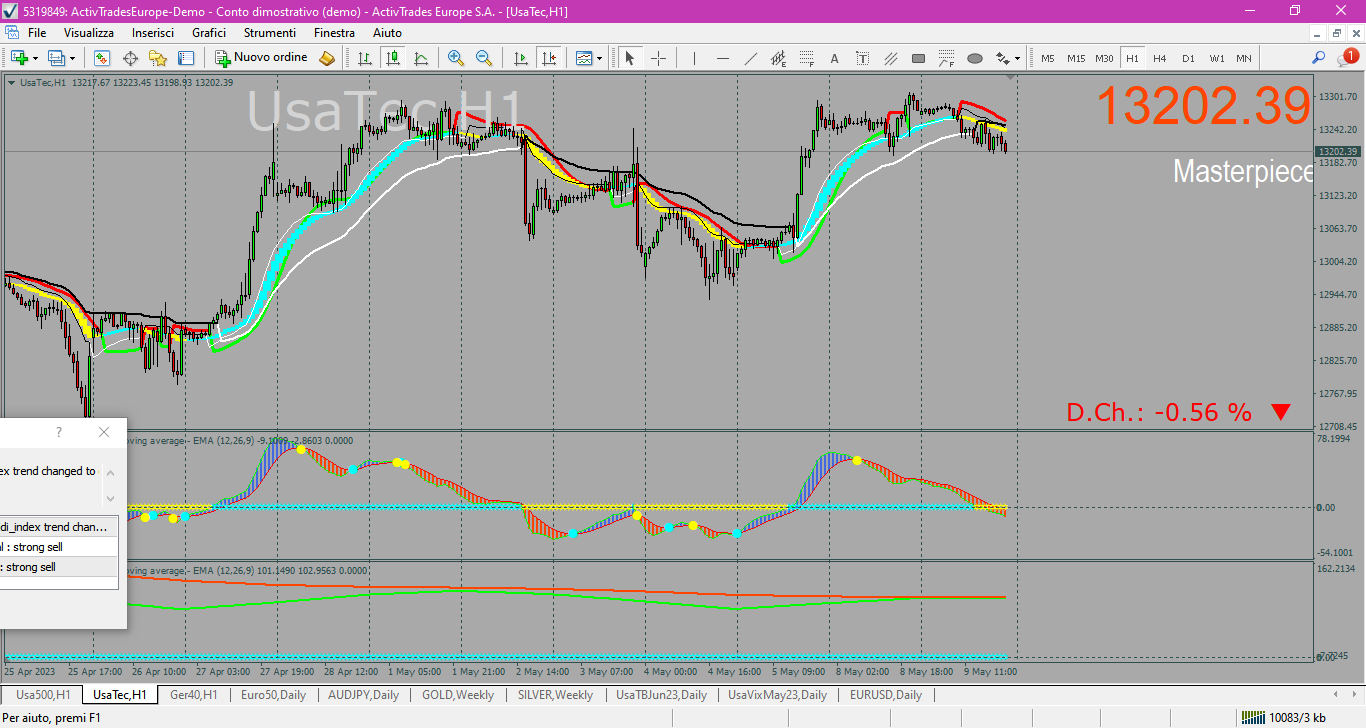This screenshot has height=728, width=1366.
Task: Select the Text Label tool
Action: click(x=862, y=58)
